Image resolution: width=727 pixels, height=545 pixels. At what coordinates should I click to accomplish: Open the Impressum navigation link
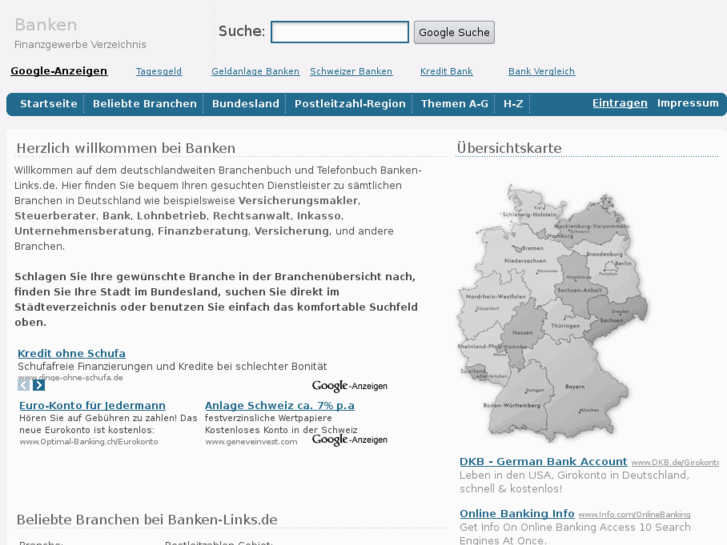tap(688, 103)
